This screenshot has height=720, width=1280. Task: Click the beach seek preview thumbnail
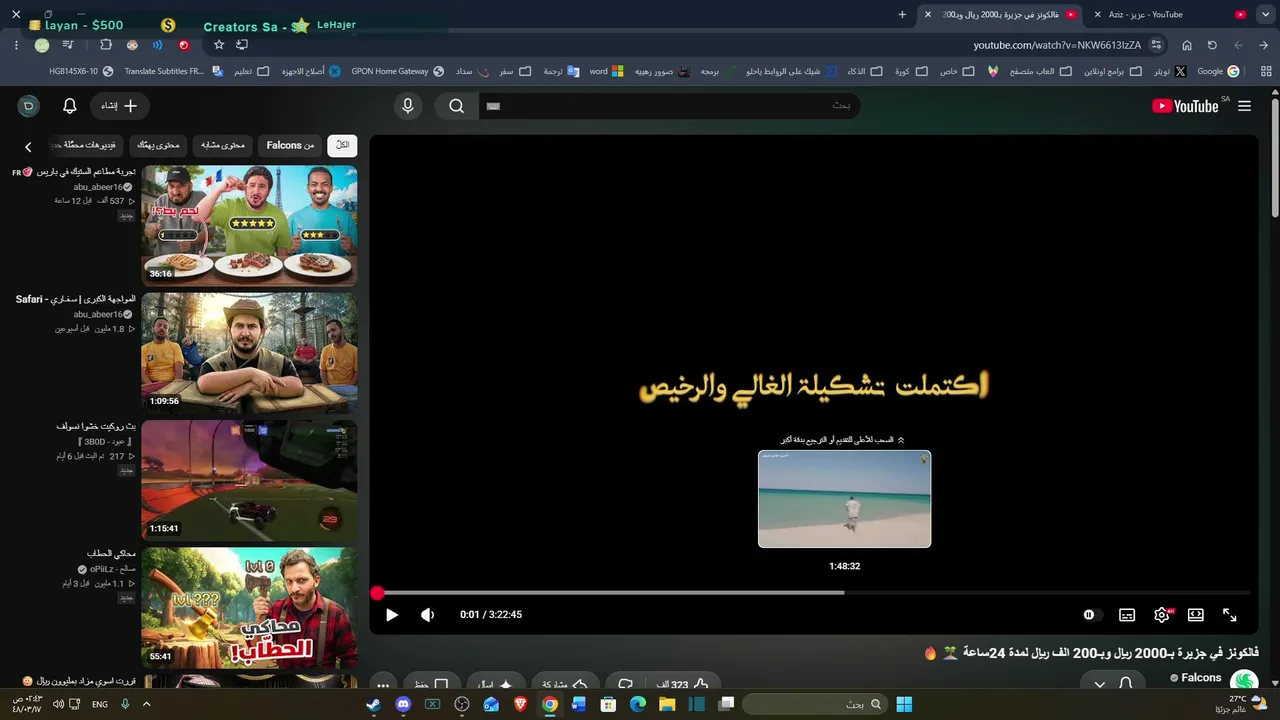(844, 499)
